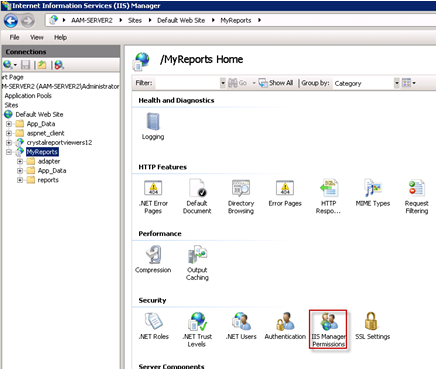The image size is (436, 369).
Task: Click AAM-SERVER2 in the address breadcrumb
Action: pos(92,20)
